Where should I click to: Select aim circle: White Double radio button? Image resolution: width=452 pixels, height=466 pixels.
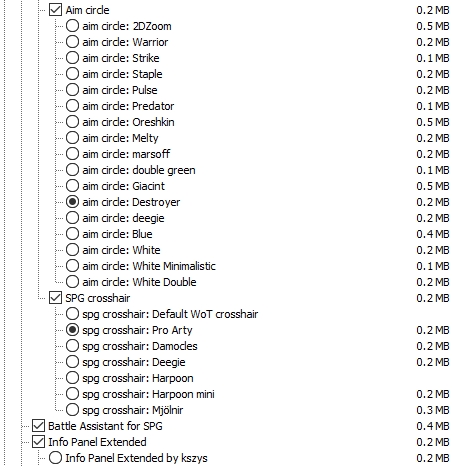(72, 282)
